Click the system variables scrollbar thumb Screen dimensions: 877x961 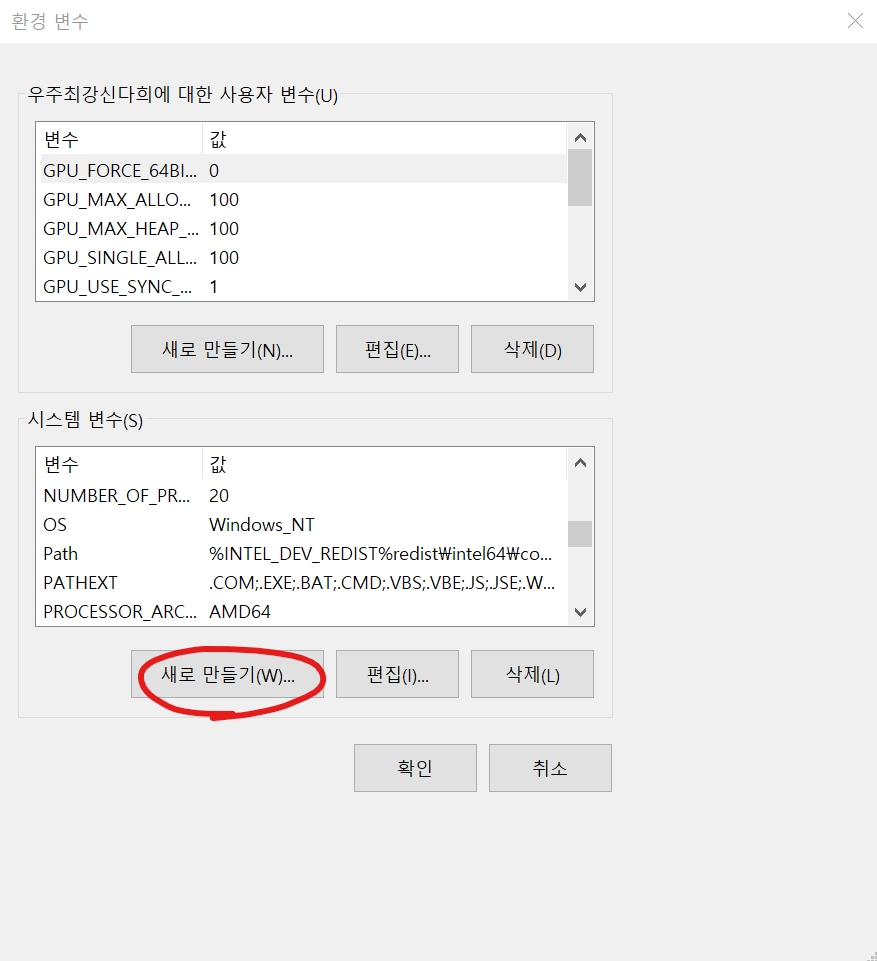click(580, 534)
